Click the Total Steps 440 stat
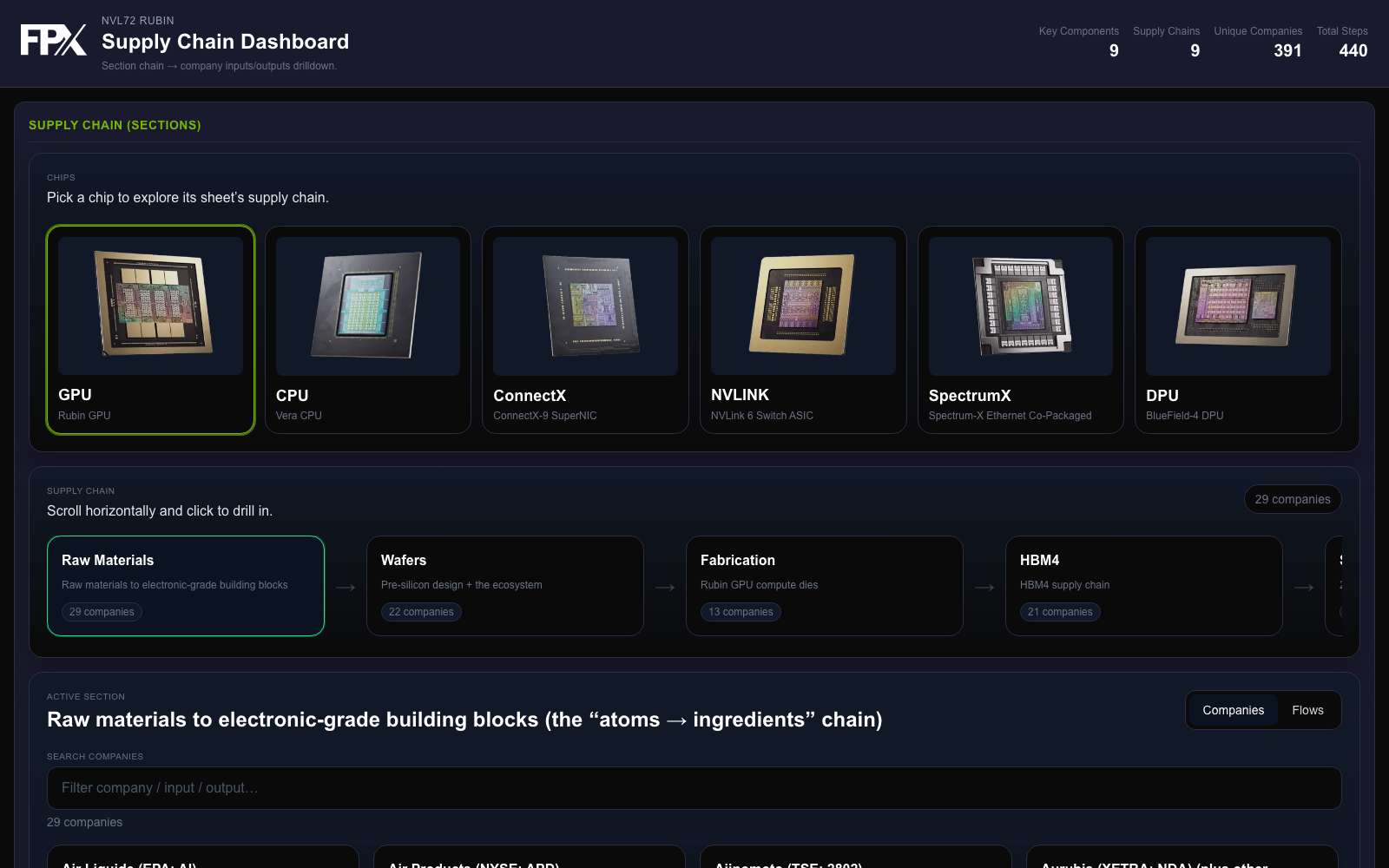This screenshot has height=868, width=1389. (1342, 42)
